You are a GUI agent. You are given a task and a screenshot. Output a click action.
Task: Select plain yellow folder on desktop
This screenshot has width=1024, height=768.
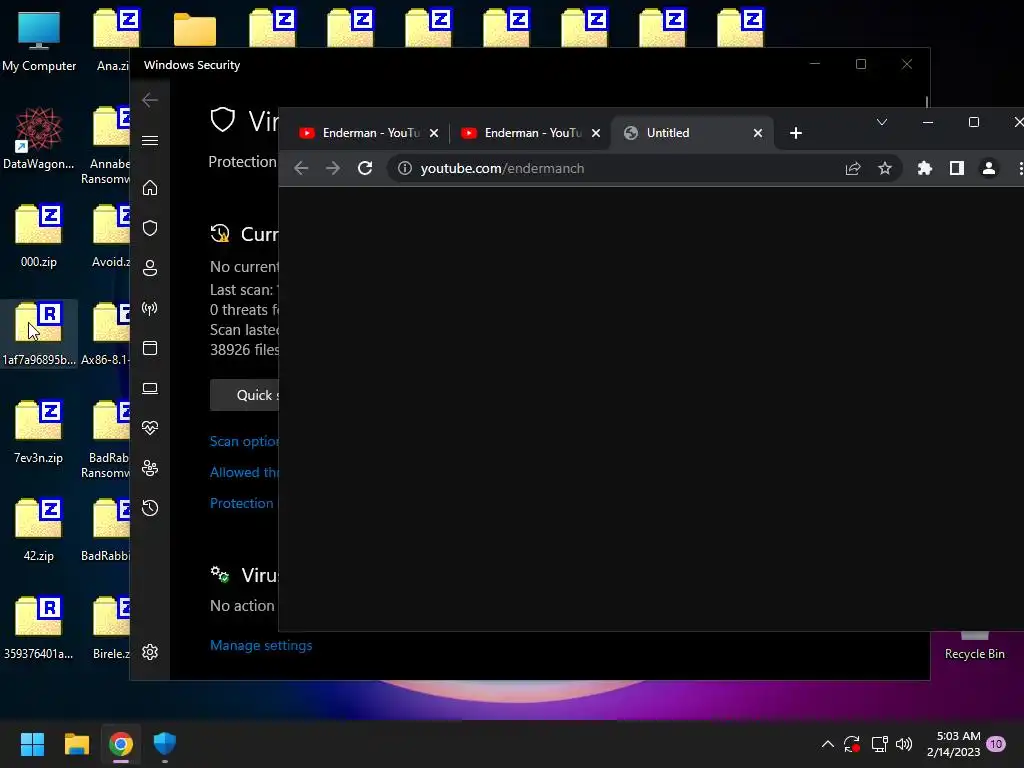tap(195, 29)
